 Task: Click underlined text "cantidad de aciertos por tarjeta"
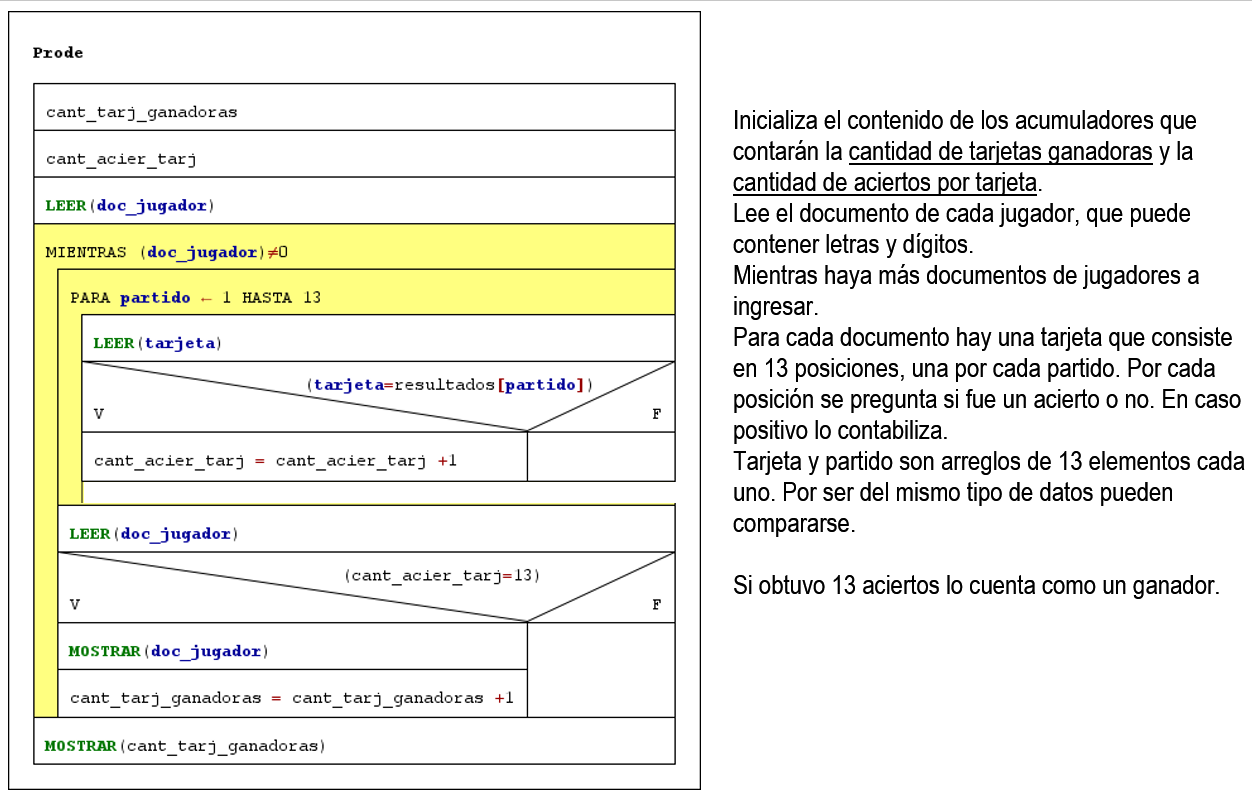(x=886, y=184)
